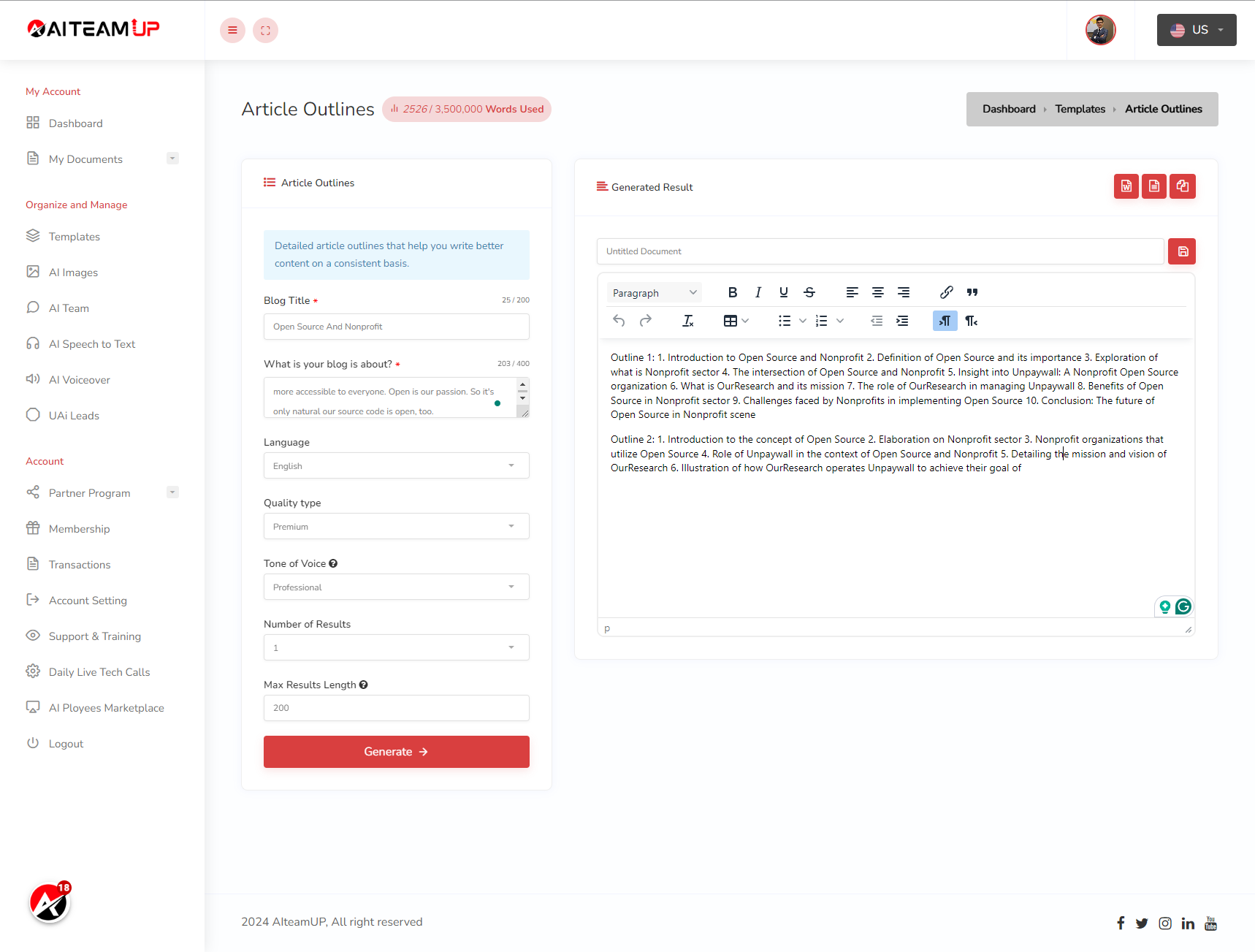Toggle bold formatting in the editor
Viewport: 1255px width, 952px height.
733,292
